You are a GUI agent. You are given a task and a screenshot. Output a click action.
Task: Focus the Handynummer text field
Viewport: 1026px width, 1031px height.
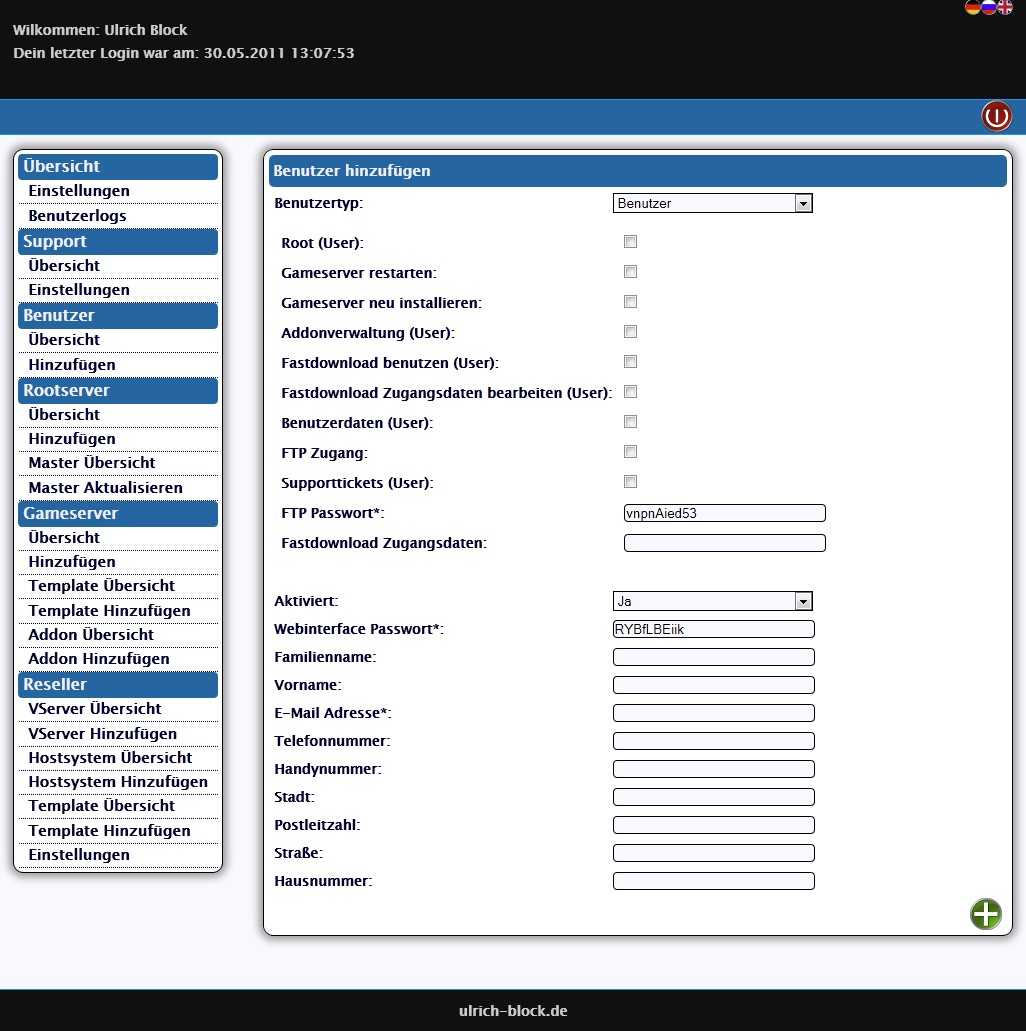[x=714, y=769]
